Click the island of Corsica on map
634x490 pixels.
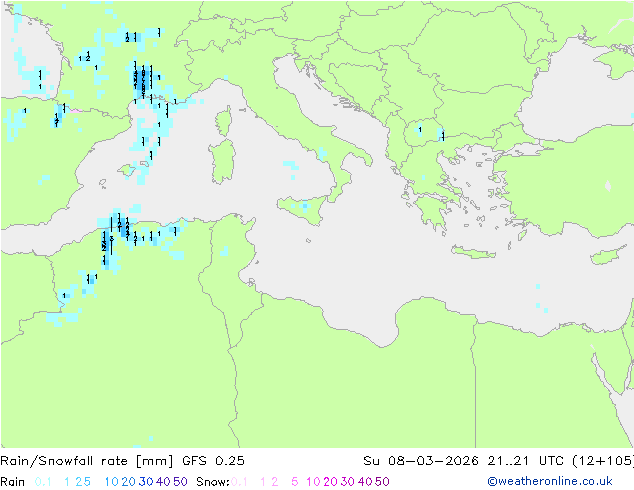pos(224,122)
